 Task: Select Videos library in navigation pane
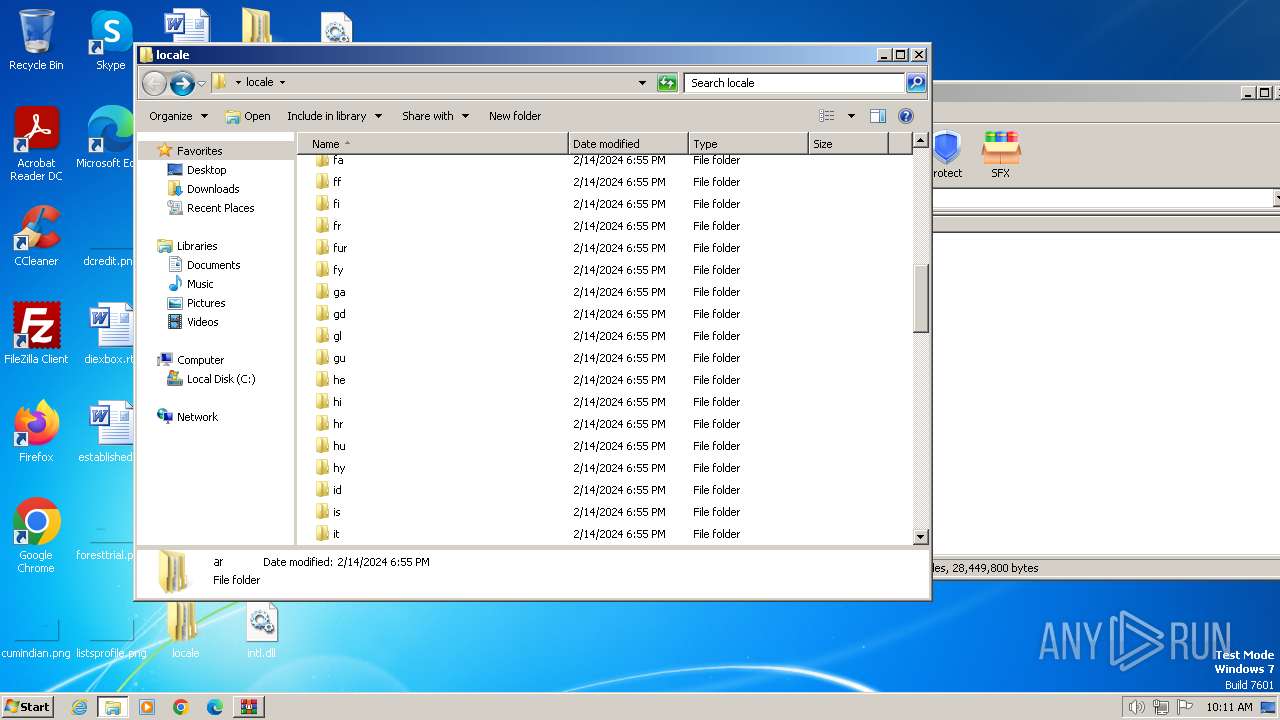(202, 322)
